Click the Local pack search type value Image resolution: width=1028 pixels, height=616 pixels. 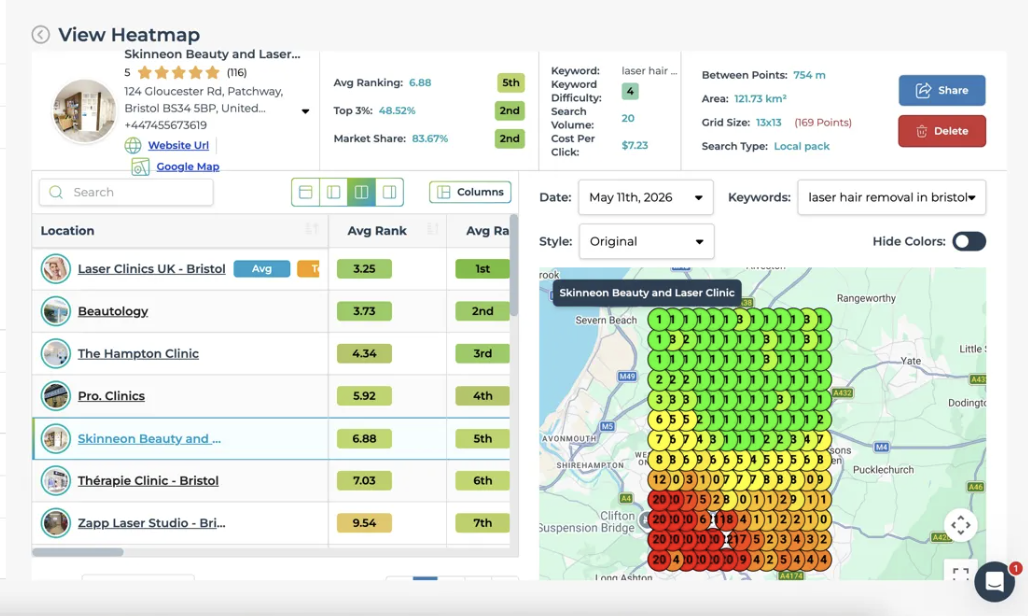801,146
